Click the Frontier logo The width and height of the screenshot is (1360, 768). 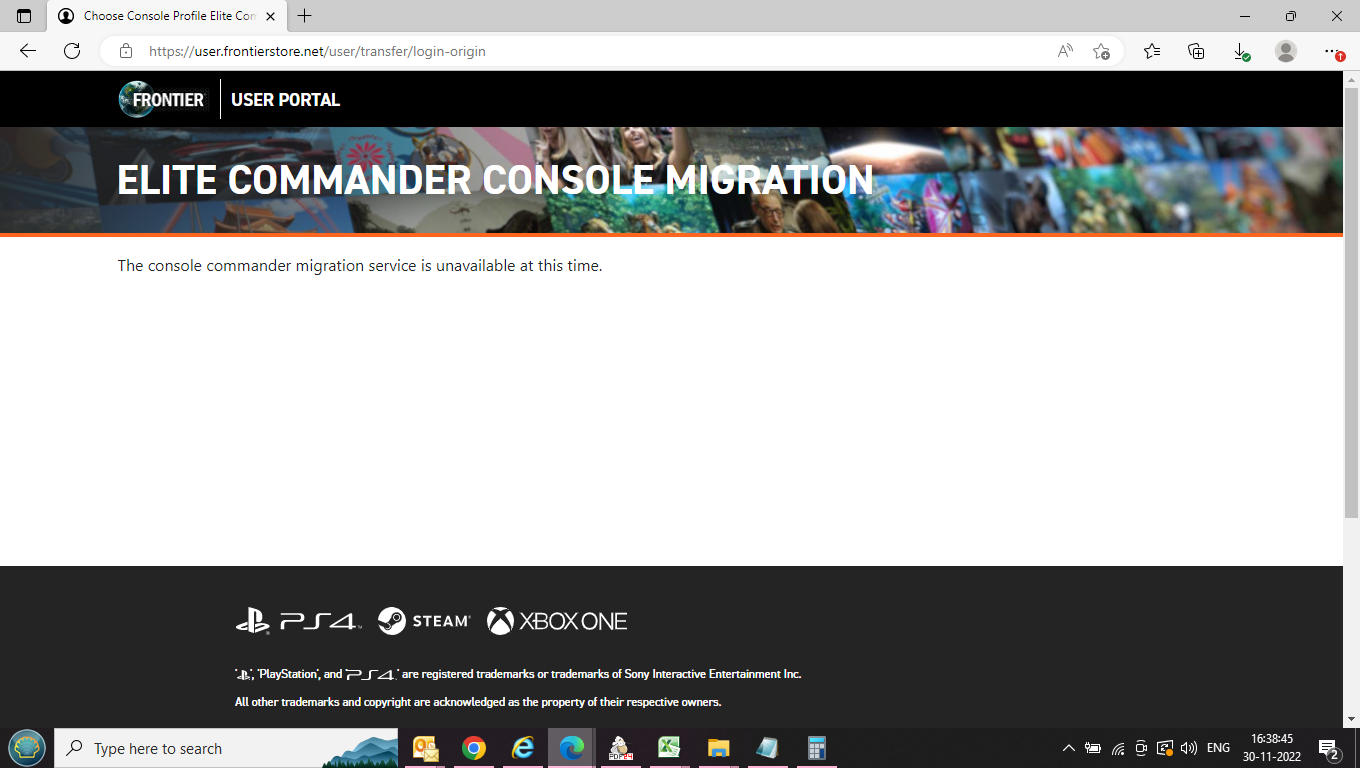tap(162, 99)
